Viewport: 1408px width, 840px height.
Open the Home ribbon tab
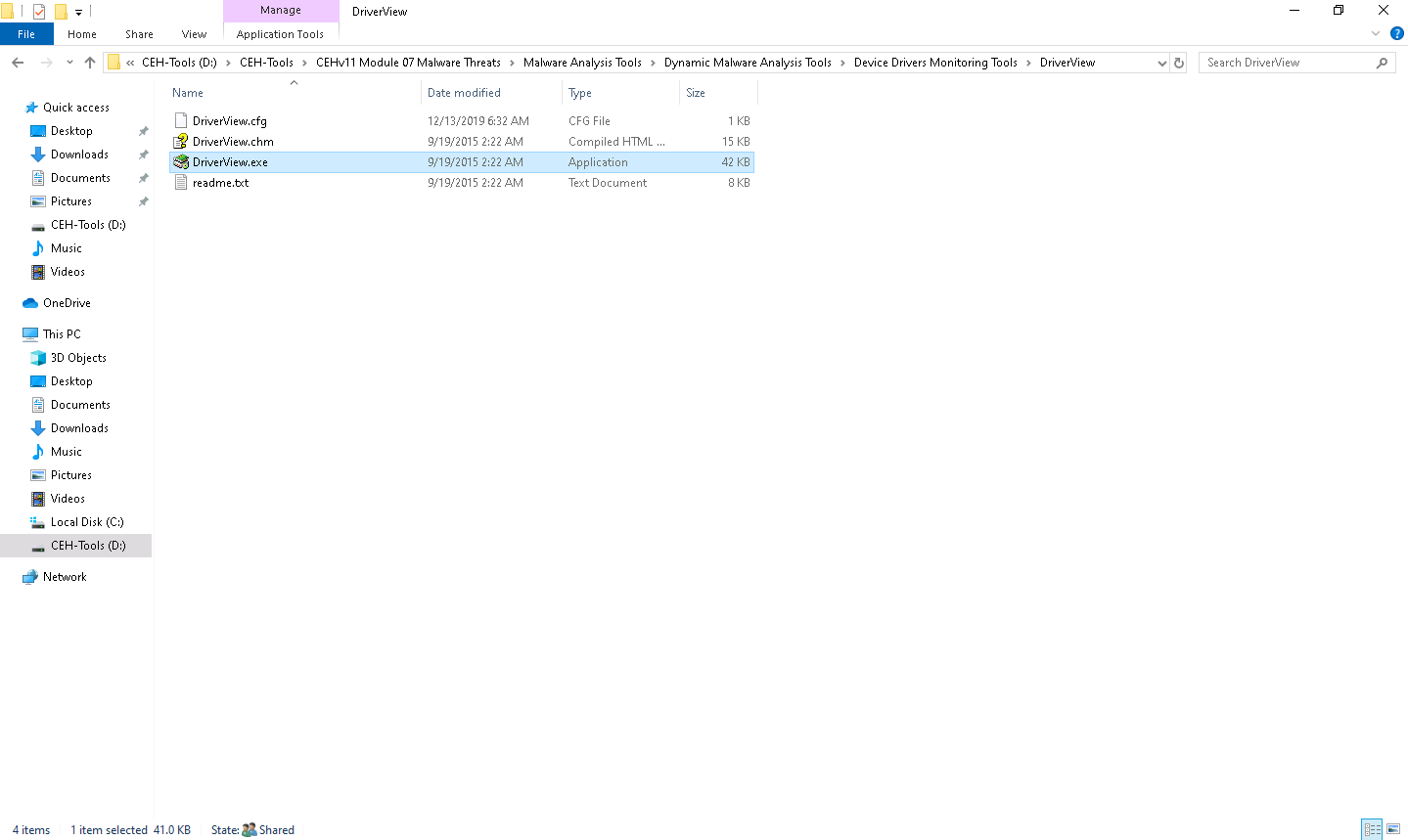82,34
